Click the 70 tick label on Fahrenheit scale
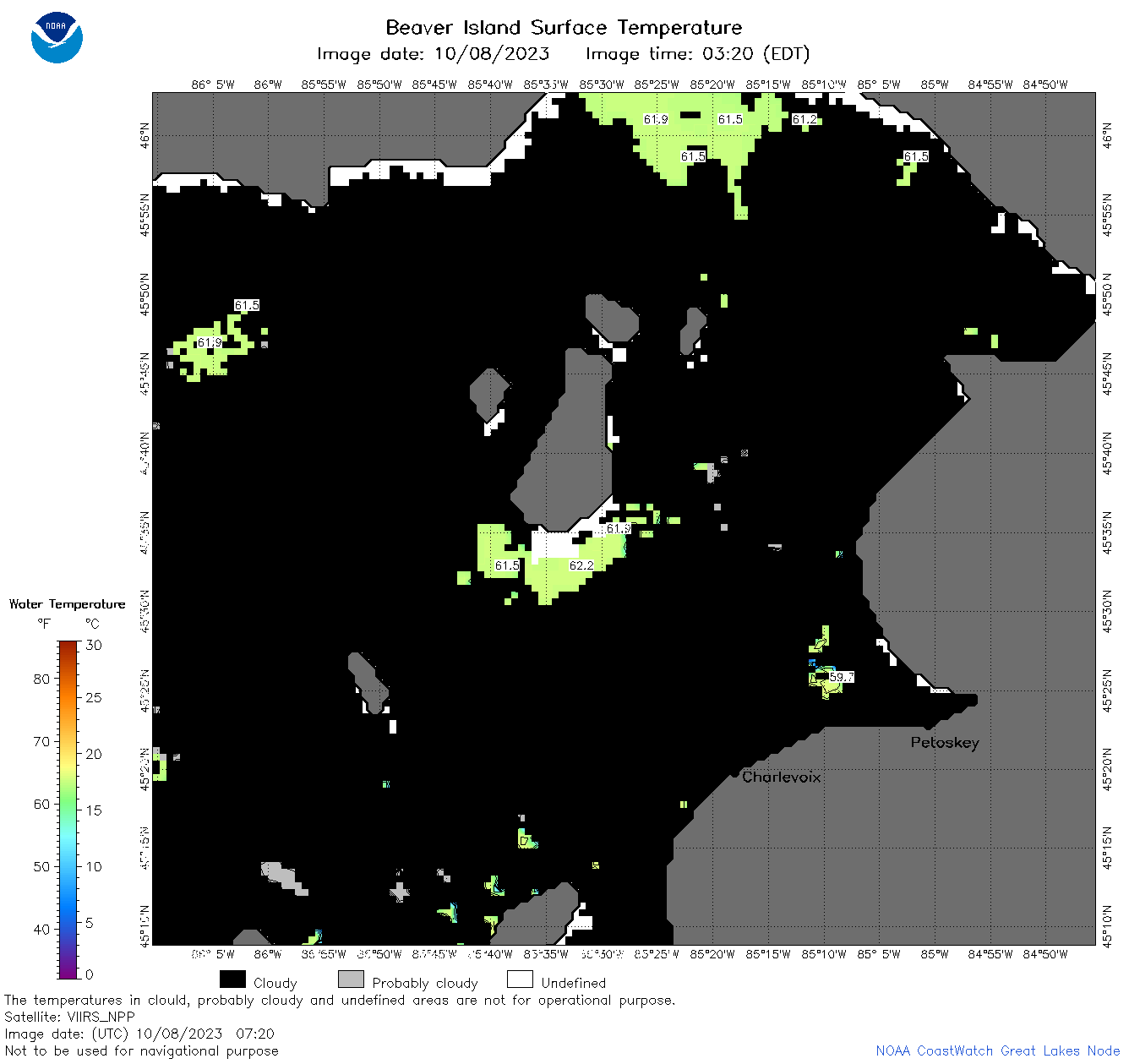The height and width of the screenshot is (1064, 1129). [x=41, y=742]
